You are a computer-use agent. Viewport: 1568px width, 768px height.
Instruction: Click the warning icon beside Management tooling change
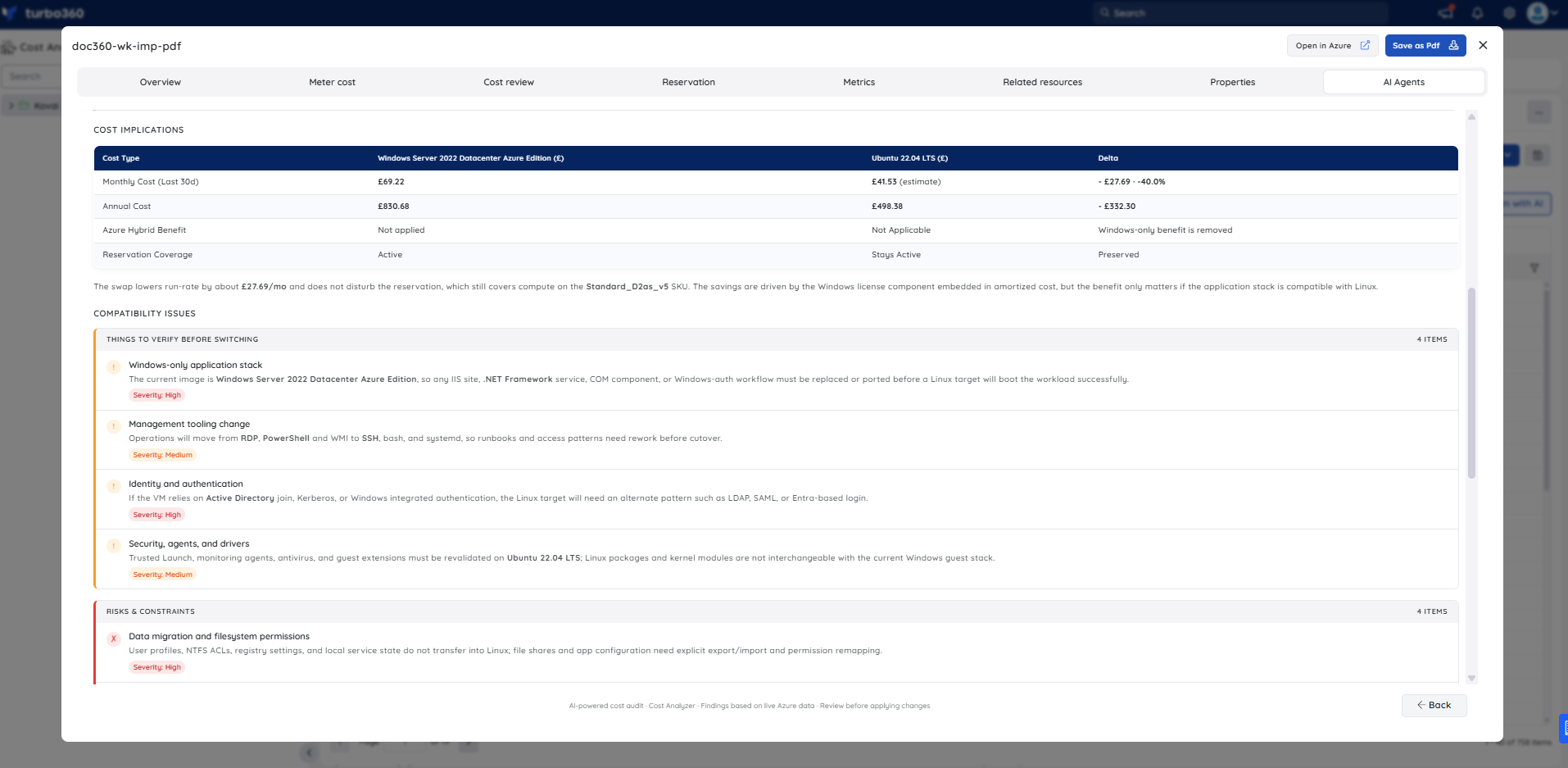click(x=114, y=426)
